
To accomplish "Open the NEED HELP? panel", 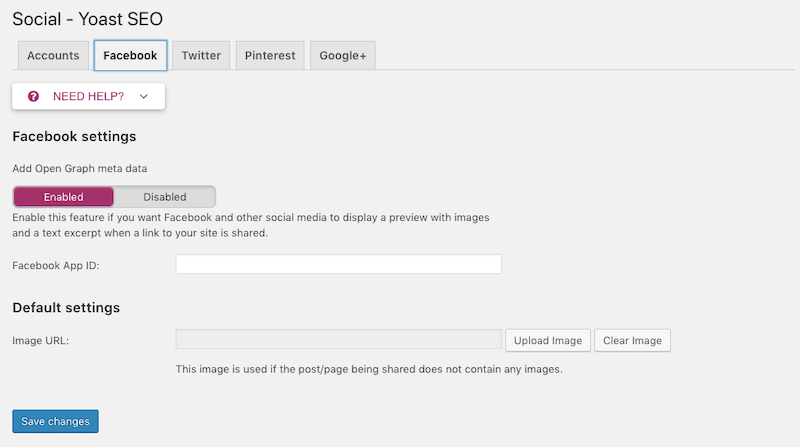I will pos(88,96).
